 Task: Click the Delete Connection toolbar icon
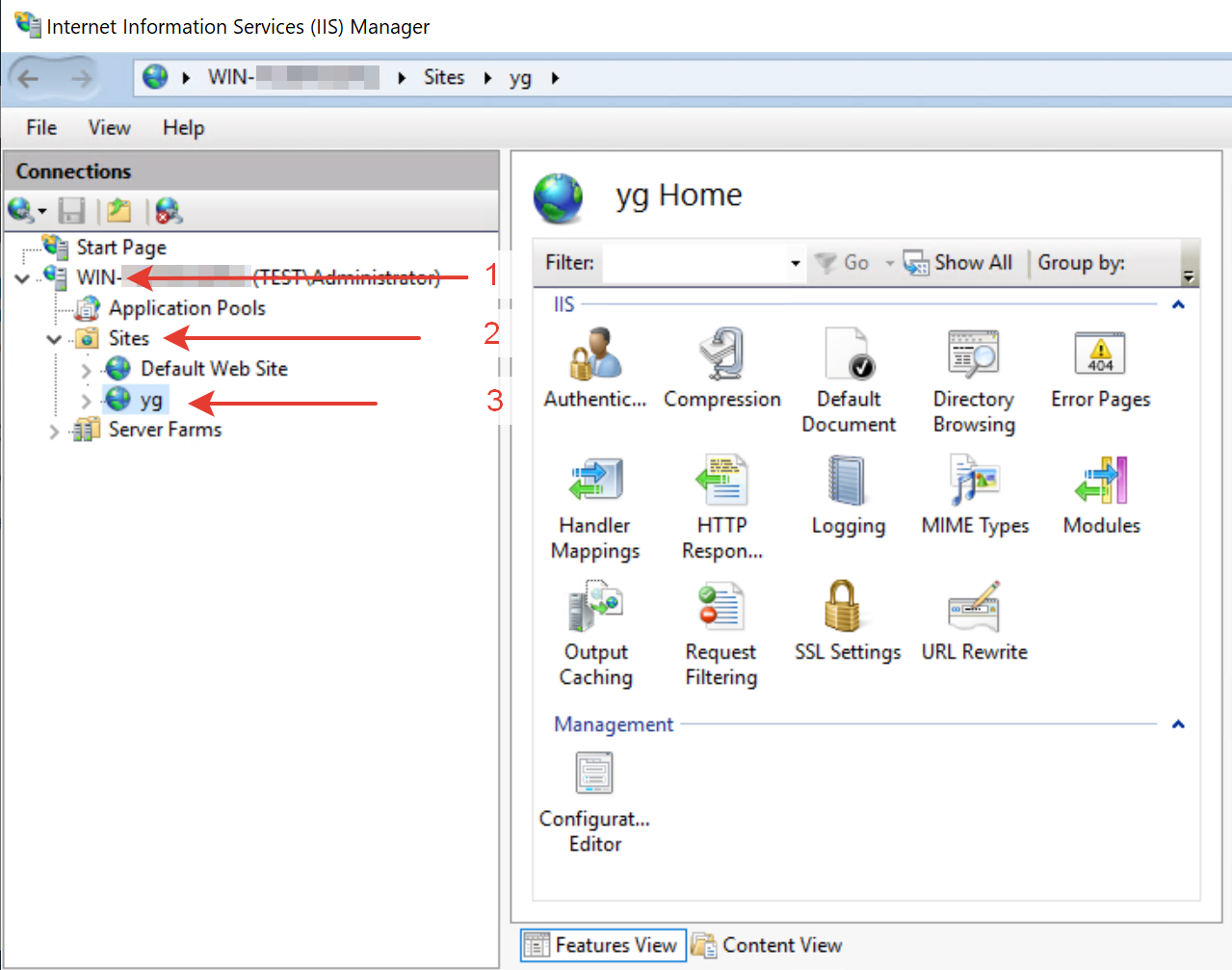coord(169,210)
